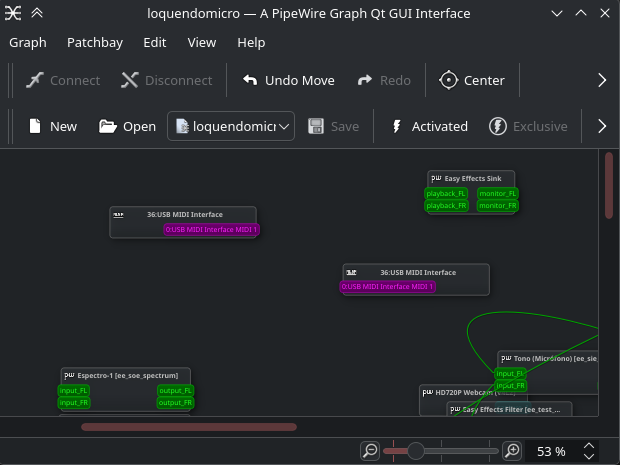Click the app logo in the title bar
Image resolution: width=620 pixels, height=465 pixels.
click(x=13, y=13)
